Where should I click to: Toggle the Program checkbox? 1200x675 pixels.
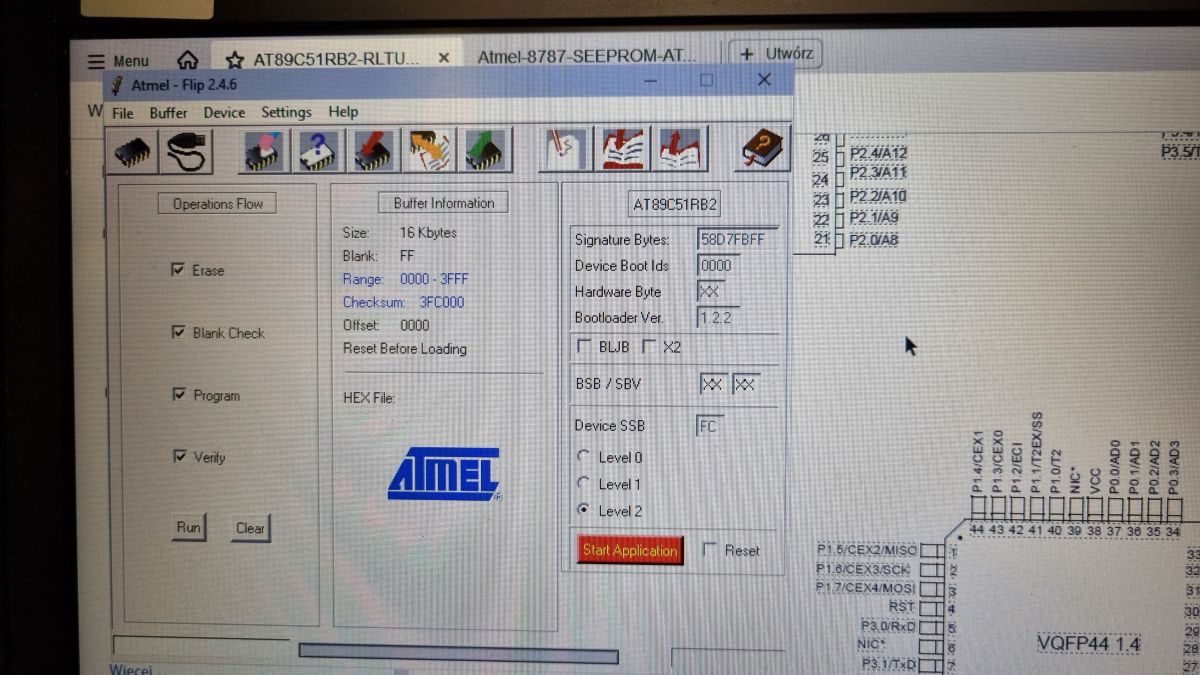[x=178, y=395]
